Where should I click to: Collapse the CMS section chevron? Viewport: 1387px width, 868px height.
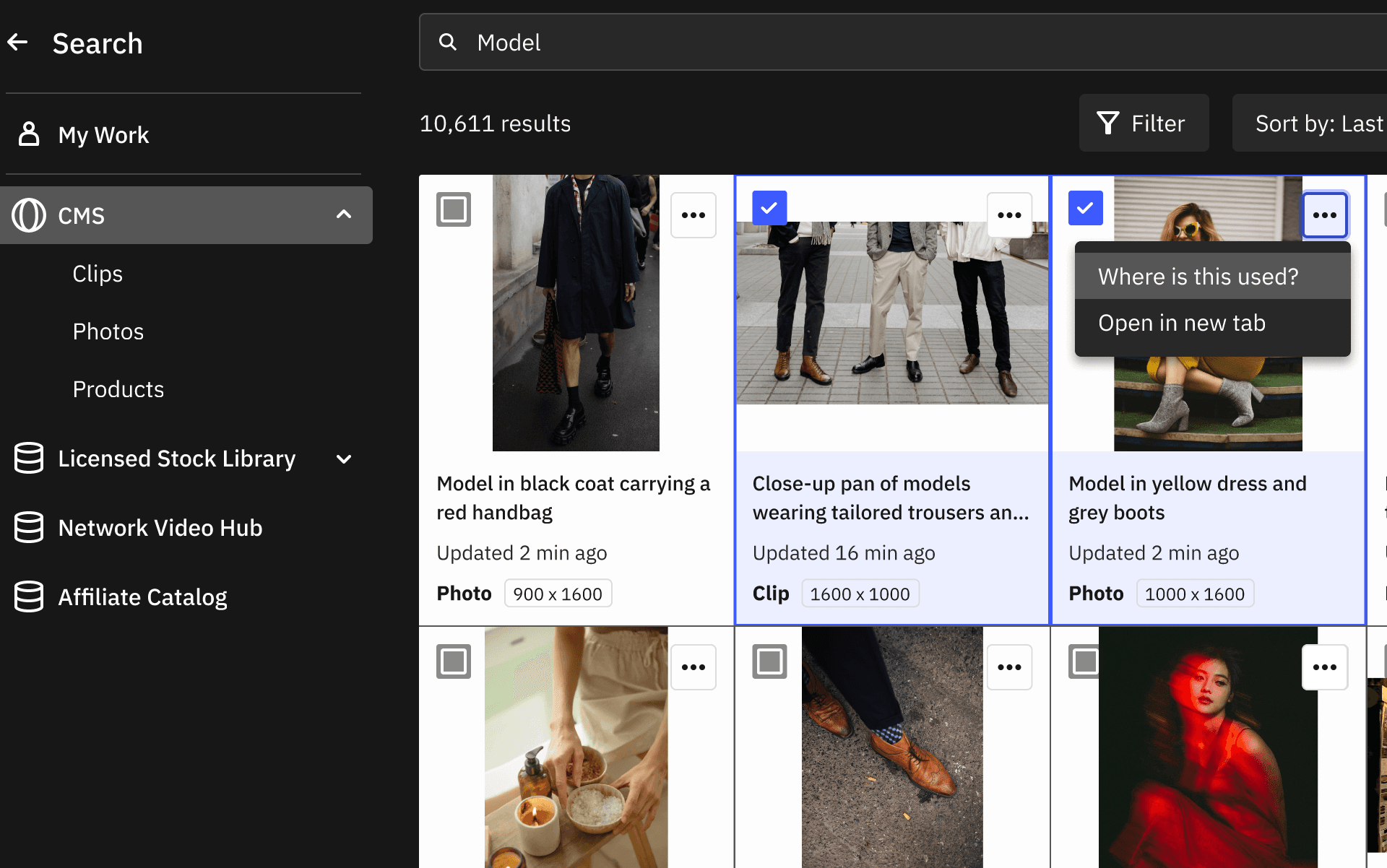point(344,214)
